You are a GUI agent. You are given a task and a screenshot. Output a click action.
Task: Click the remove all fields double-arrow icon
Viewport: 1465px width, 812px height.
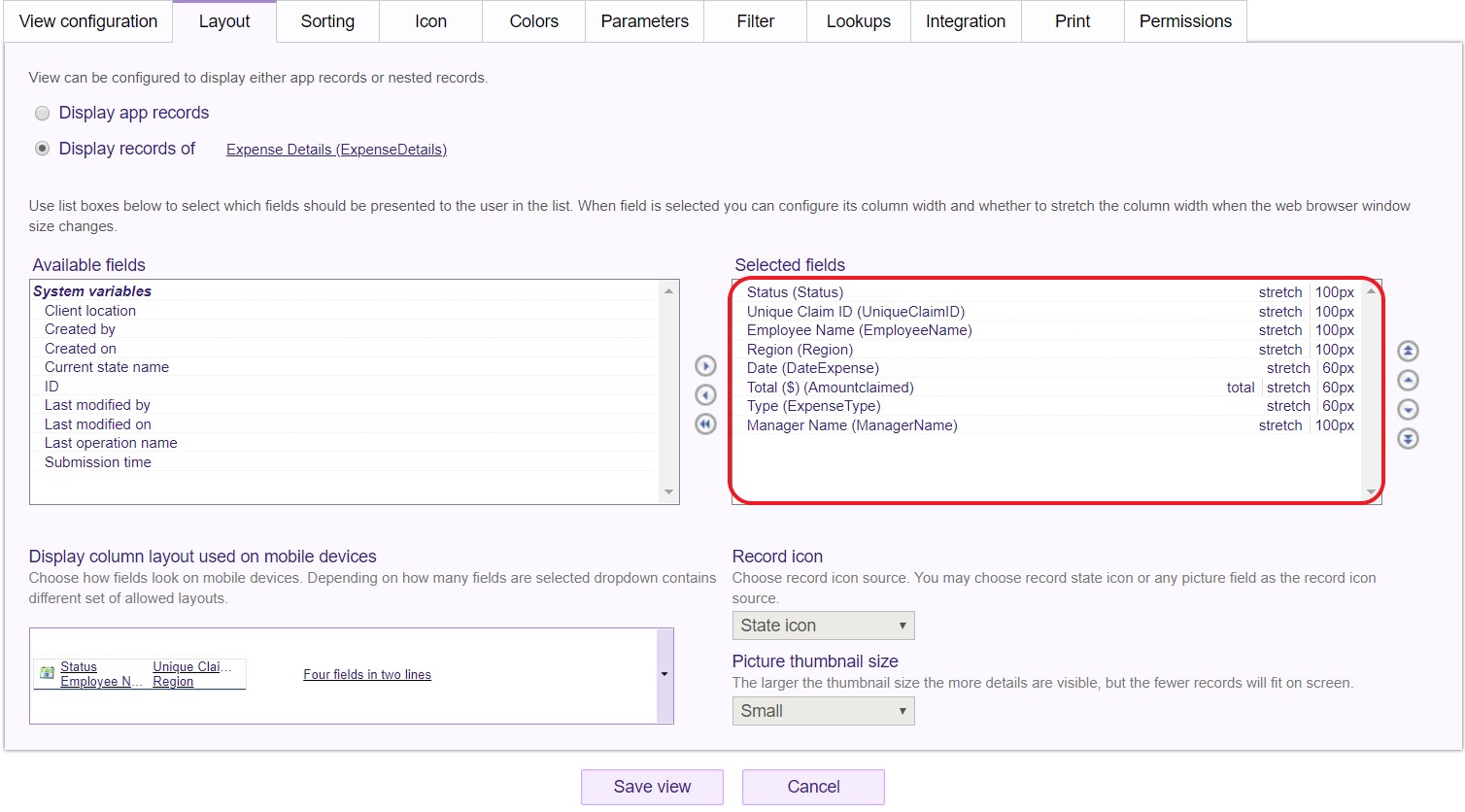tap(706, 424)
